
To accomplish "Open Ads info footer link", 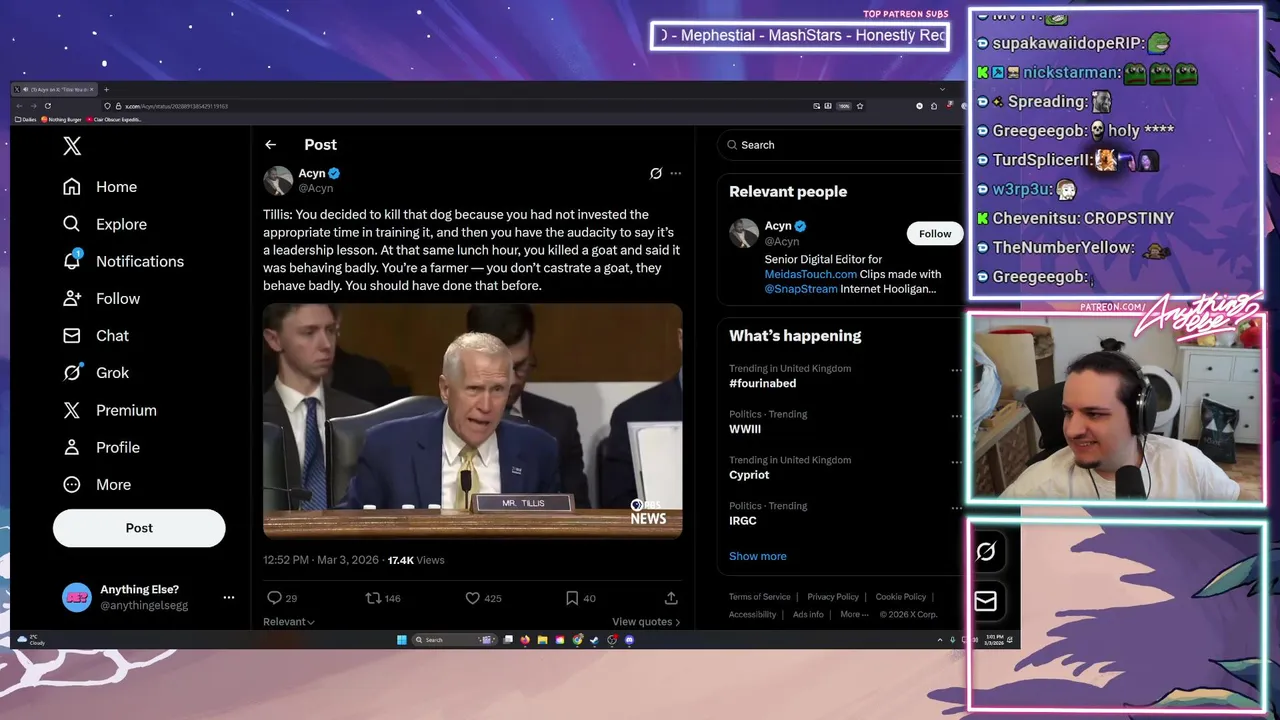I will point(808,615).
